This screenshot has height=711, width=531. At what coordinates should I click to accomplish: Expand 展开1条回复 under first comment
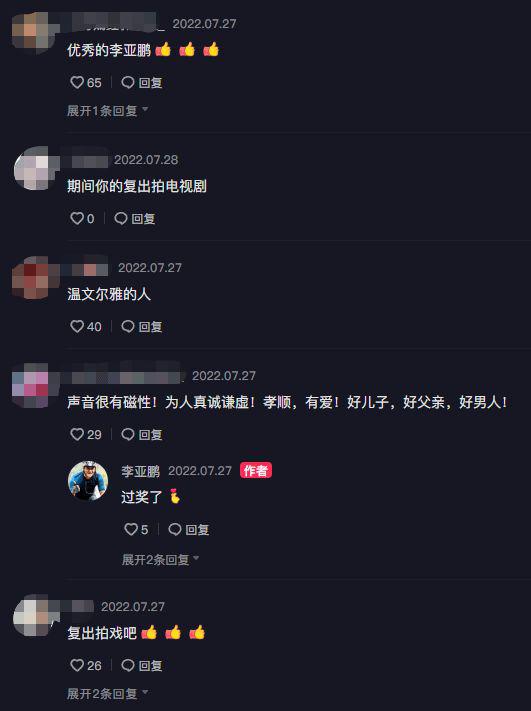point(107,111)
